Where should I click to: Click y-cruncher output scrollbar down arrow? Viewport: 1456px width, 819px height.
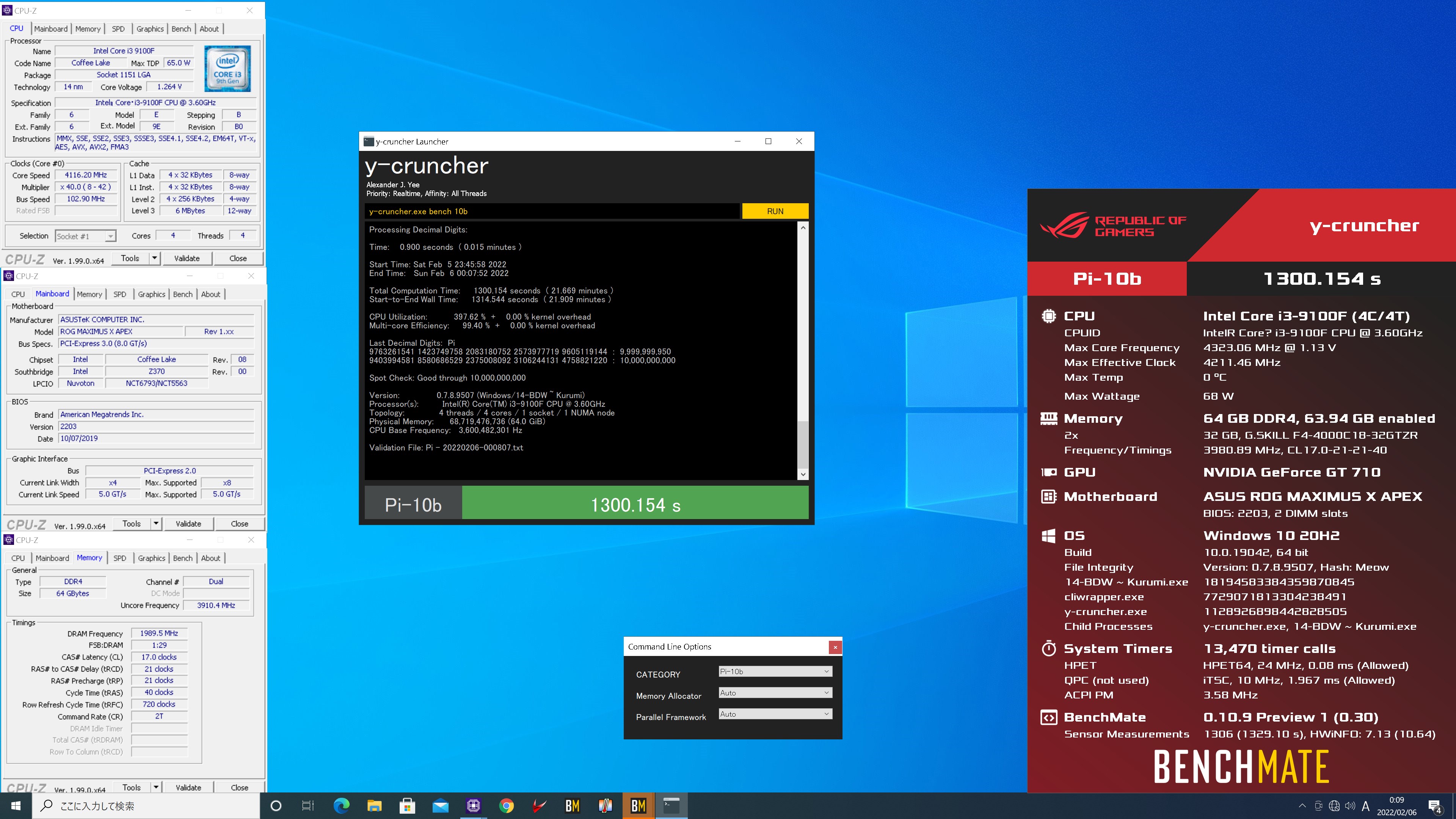pyautogui.click(x=803, y=475)
